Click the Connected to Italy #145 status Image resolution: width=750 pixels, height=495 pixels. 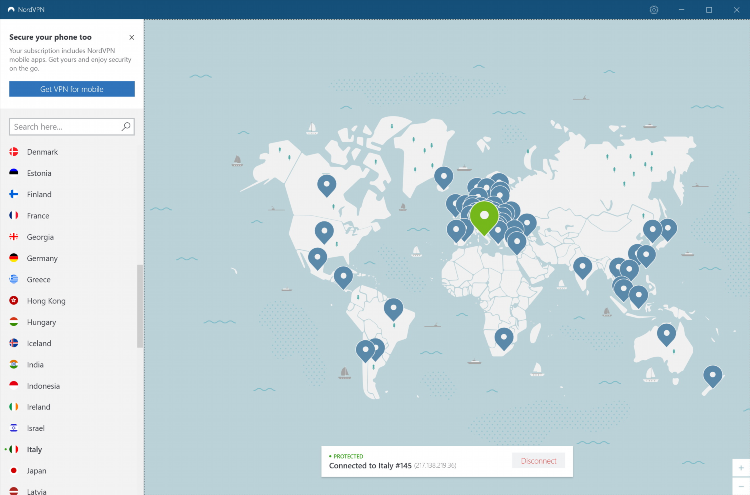(x=370, y=466)
